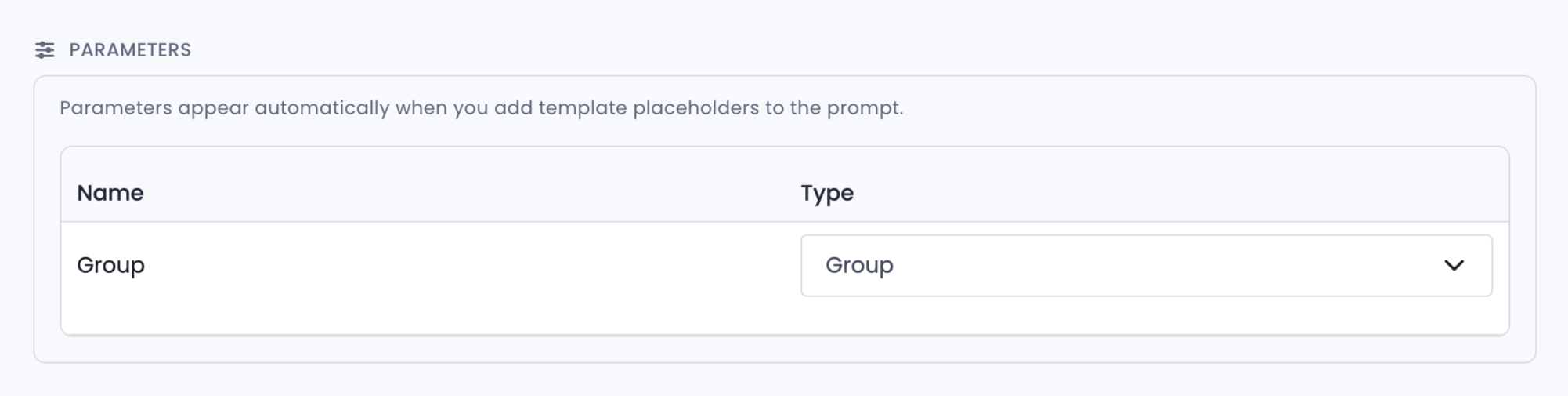Click the Name column header
The width and height of the screenshot is (1568, 396).
[x=110, y=193]
